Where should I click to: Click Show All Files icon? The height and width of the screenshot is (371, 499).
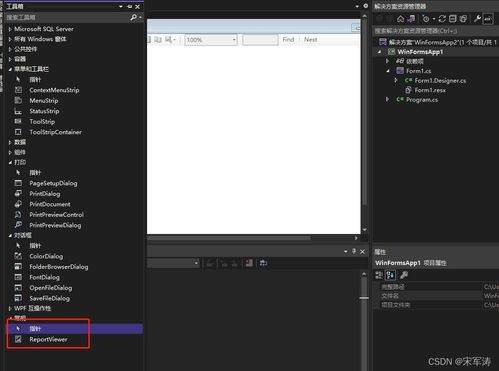[x=463, y=19]
